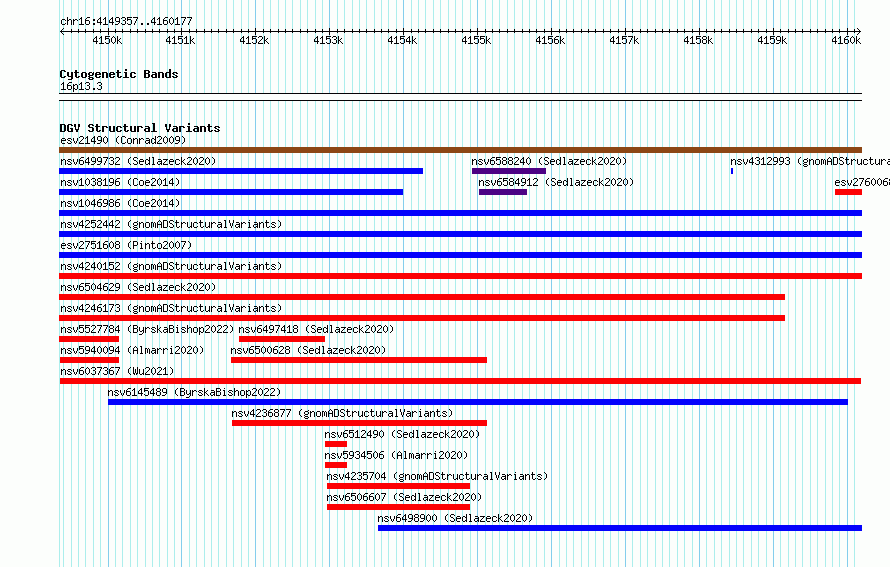This screenshot has width=890, height=567.
Task: Click the 16p13.3 band label
Action: pyautogui.click(x=81, y=86)
